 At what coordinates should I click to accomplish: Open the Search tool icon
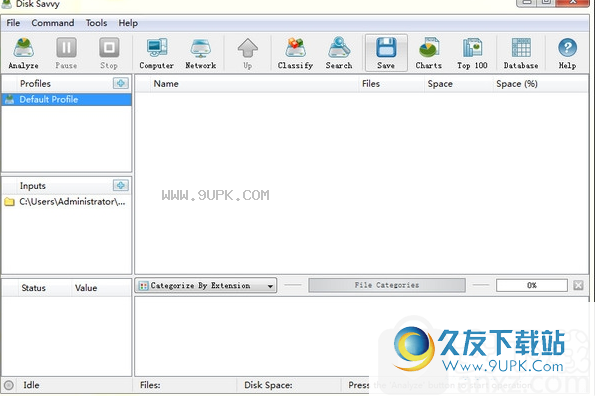tap(339, 48)
